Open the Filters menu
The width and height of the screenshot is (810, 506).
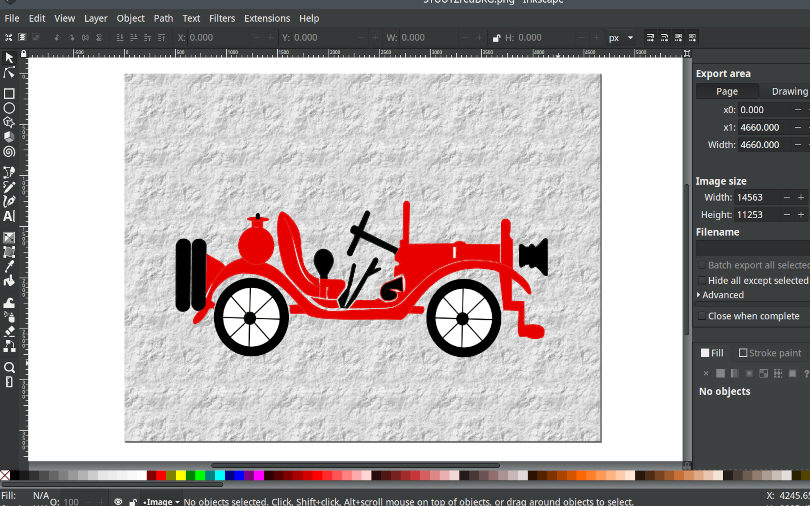[222, 18]
